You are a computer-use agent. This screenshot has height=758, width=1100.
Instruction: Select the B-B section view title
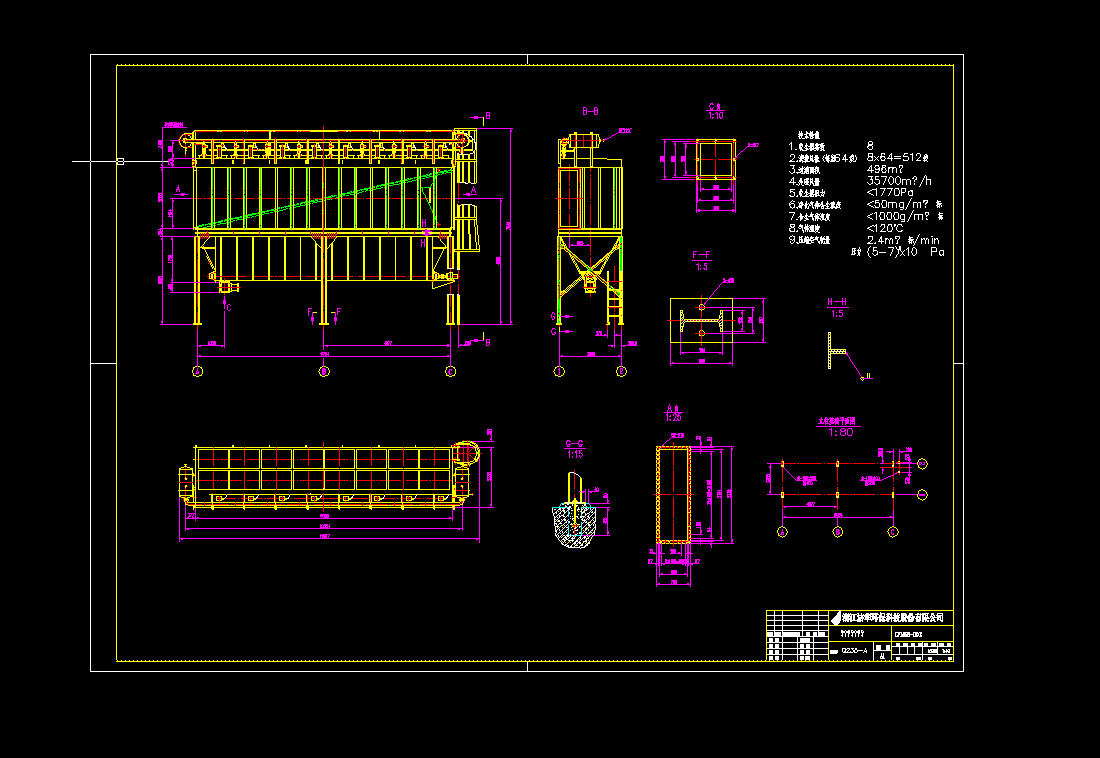[x=590, y=111]
